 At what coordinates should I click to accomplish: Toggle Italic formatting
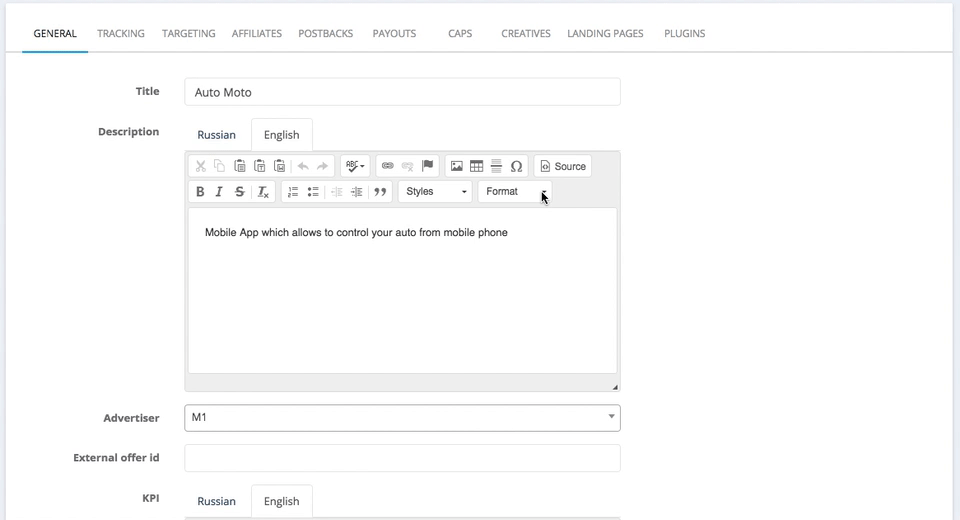coord(219,192)
